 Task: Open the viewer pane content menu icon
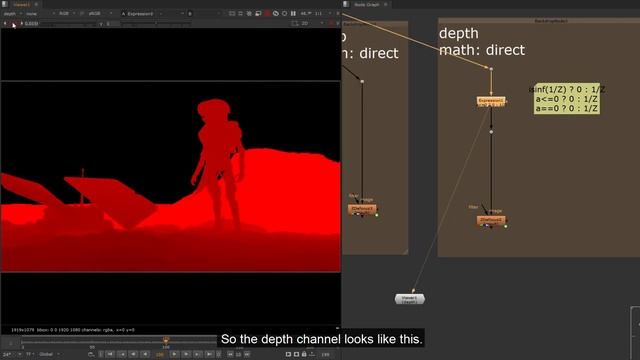4,4
